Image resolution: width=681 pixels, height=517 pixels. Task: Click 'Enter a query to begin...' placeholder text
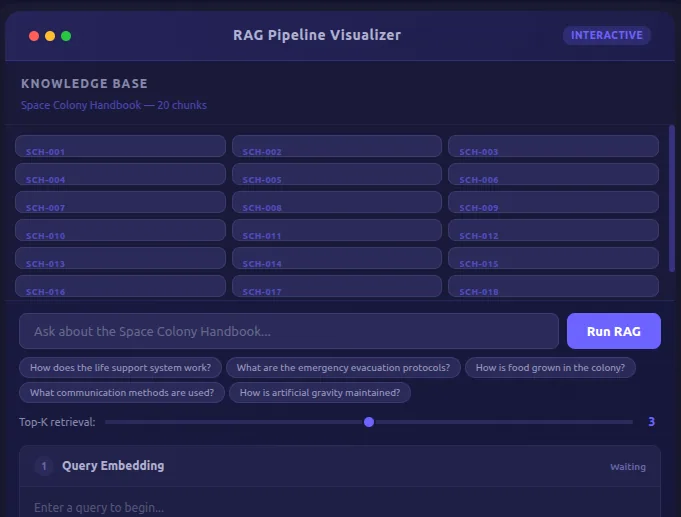(x=99, y=507)
